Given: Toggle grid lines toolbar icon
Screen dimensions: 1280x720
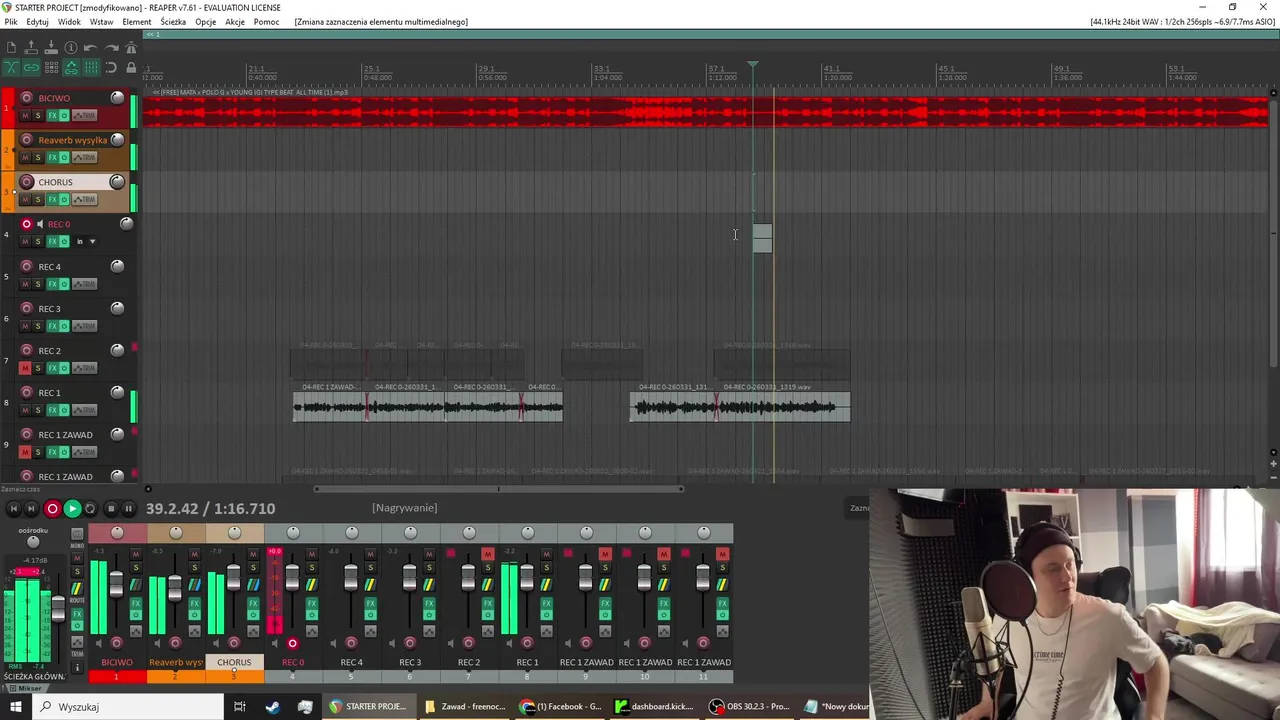Looking at the screenshot, I should point(91,67).
